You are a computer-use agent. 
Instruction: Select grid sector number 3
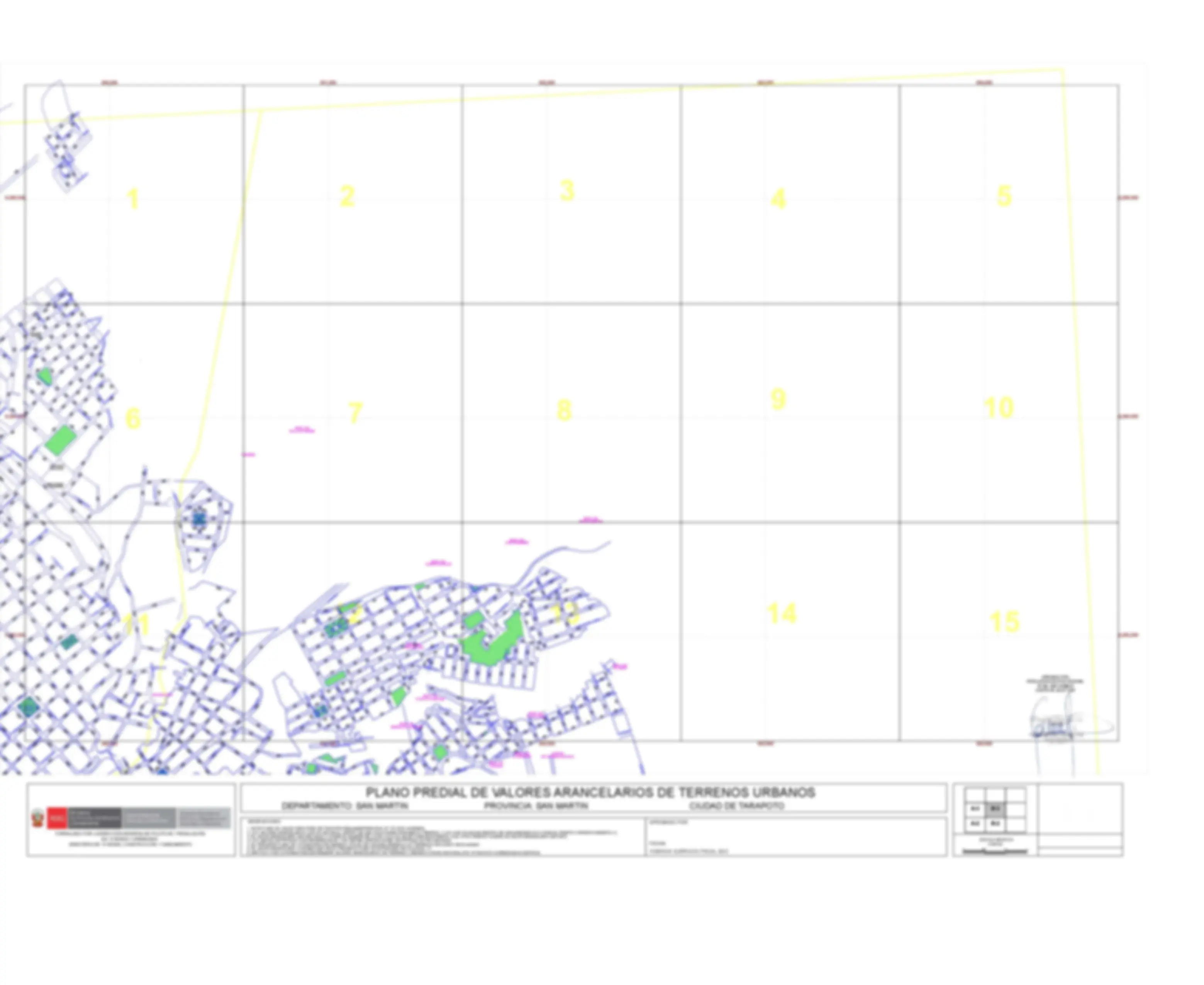pos(567,191)
